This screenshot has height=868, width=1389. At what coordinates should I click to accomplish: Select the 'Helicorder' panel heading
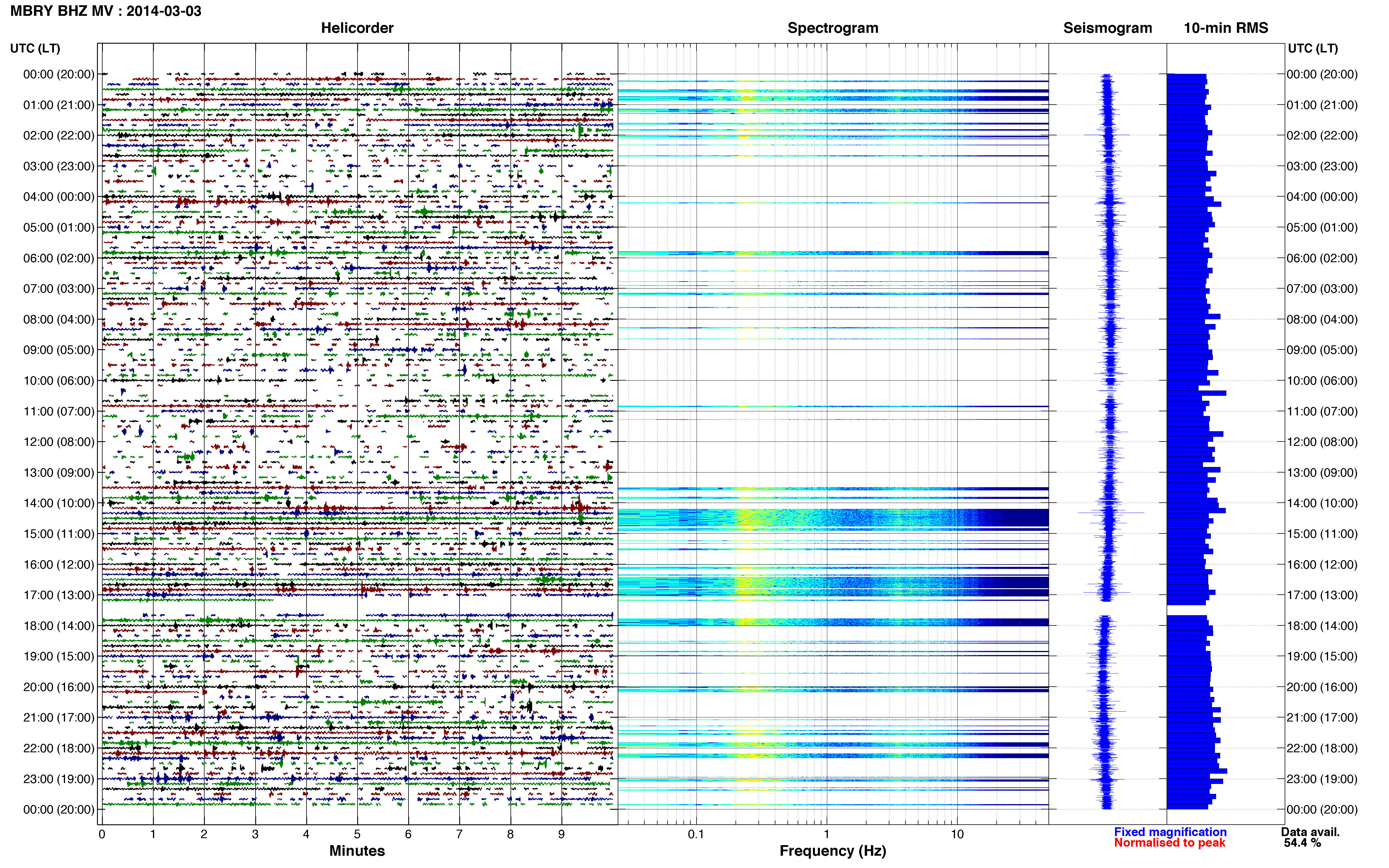pyautogui.click(x=357, y=28)
